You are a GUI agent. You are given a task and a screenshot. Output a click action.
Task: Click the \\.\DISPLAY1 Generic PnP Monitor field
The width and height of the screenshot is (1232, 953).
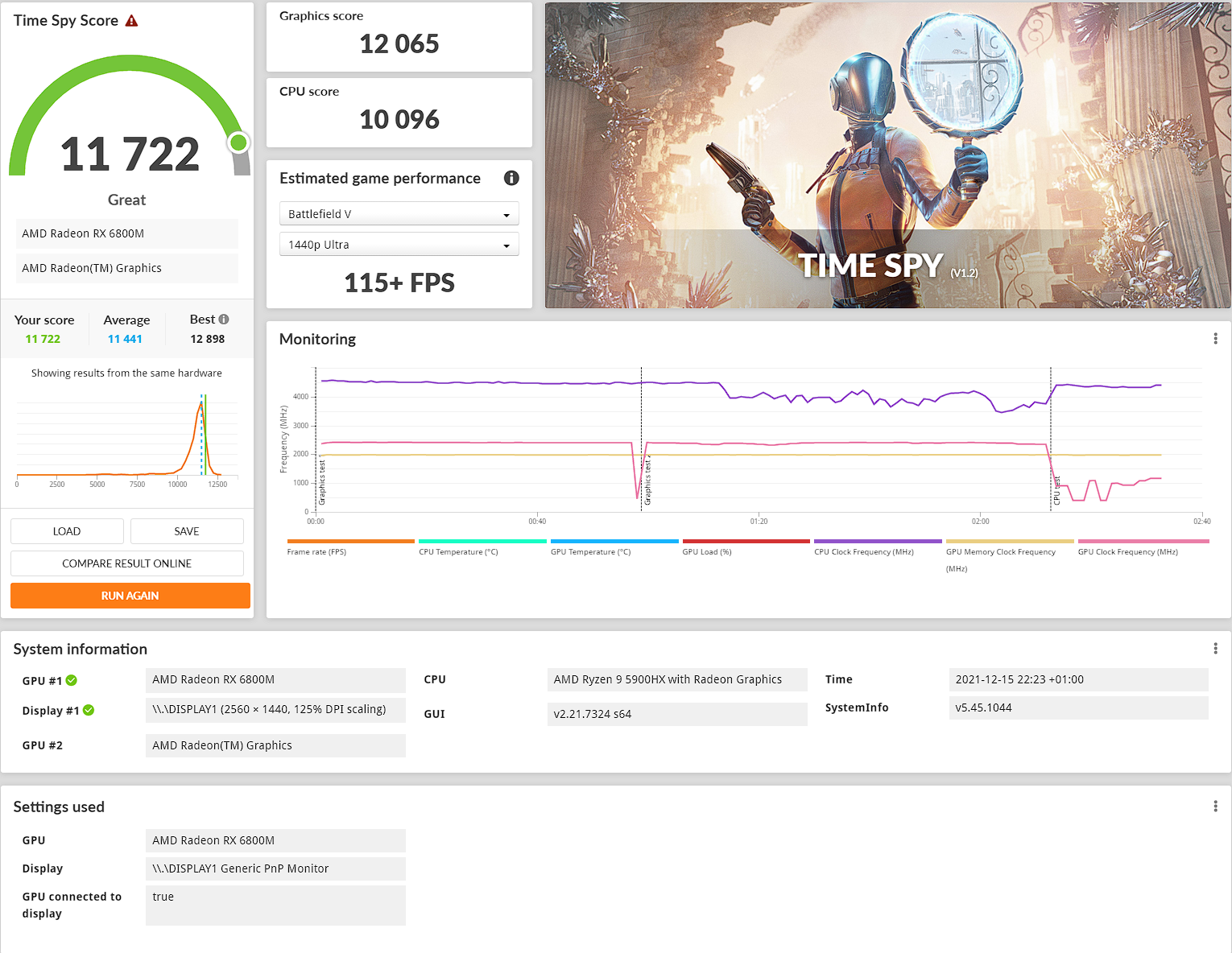(x=275, y=868)
